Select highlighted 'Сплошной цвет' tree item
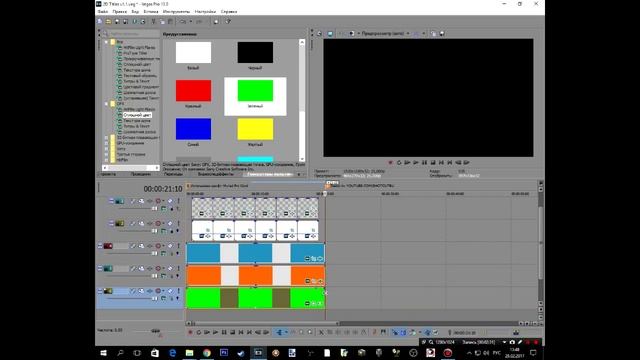The image size is (640, 360). [x=137, y=115]
